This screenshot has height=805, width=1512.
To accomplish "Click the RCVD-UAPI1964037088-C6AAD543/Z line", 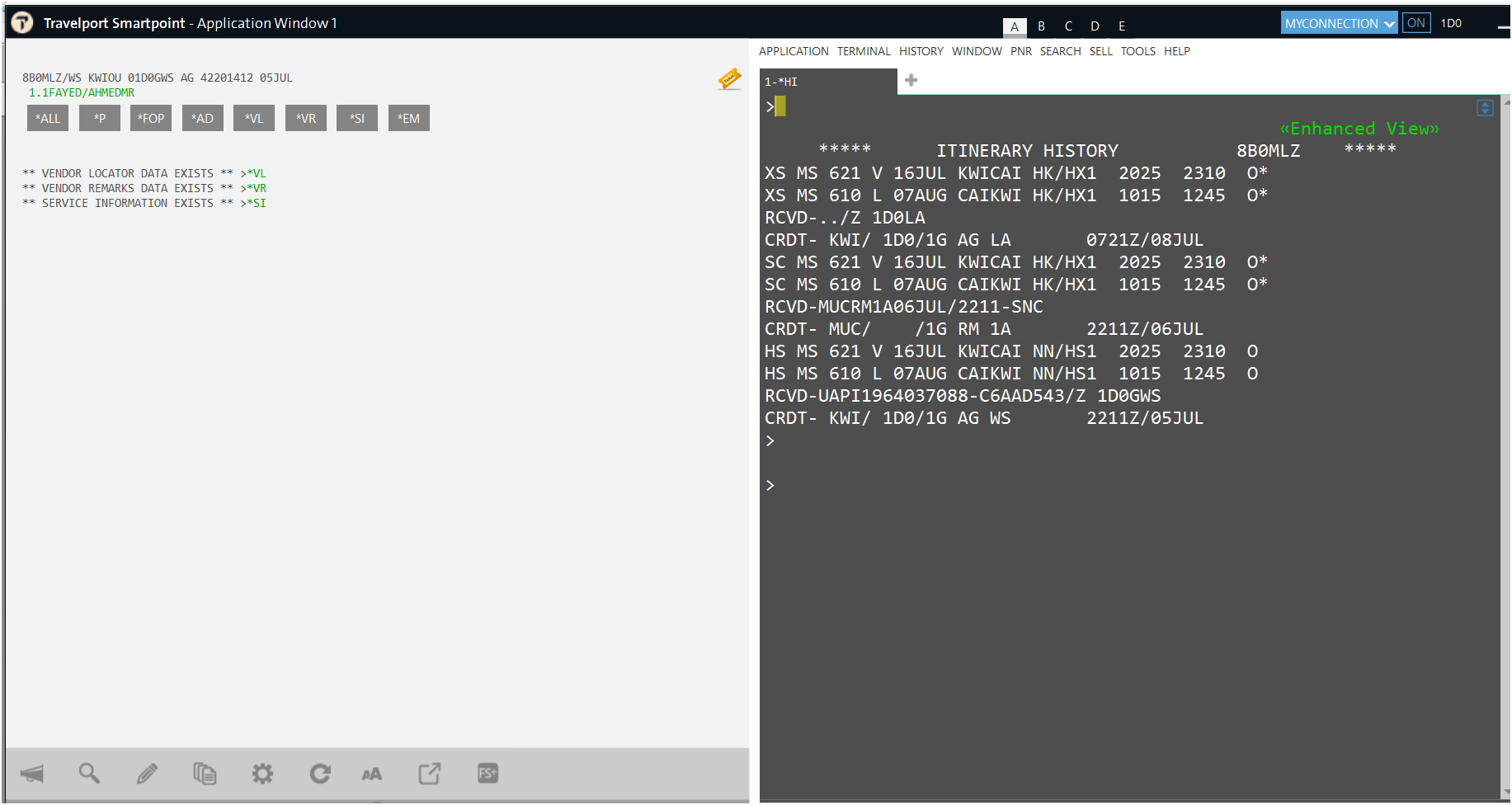I will (963, 396).
